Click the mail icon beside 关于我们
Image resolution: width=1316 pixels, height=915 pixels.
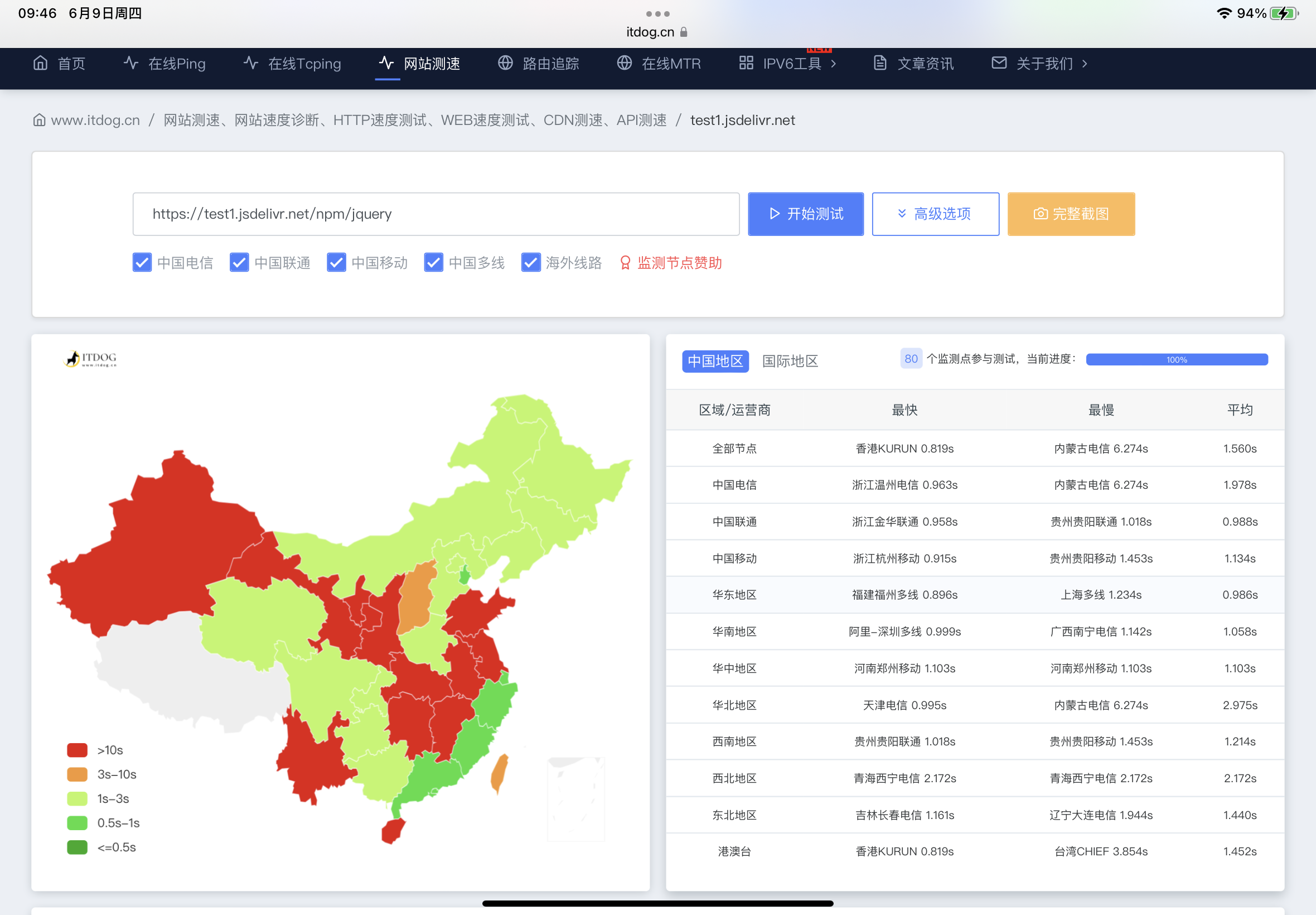coord(999,63)
